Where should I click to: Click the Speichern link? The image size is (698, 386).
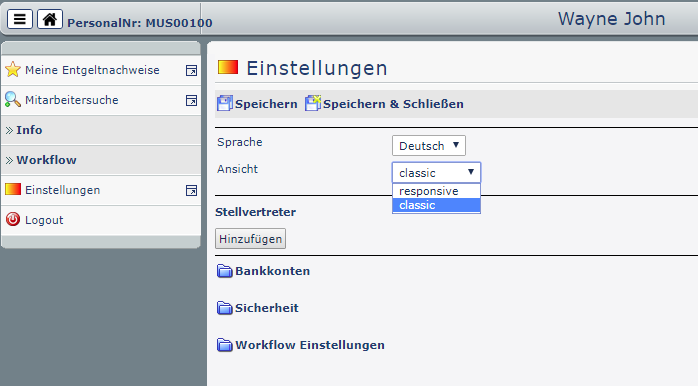point(266,104)
